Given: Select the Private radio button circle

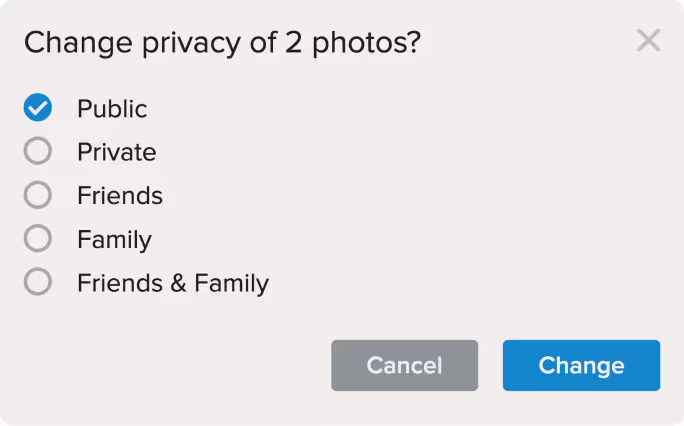Looking at the screenshot, I should click(x=38, y=152).
